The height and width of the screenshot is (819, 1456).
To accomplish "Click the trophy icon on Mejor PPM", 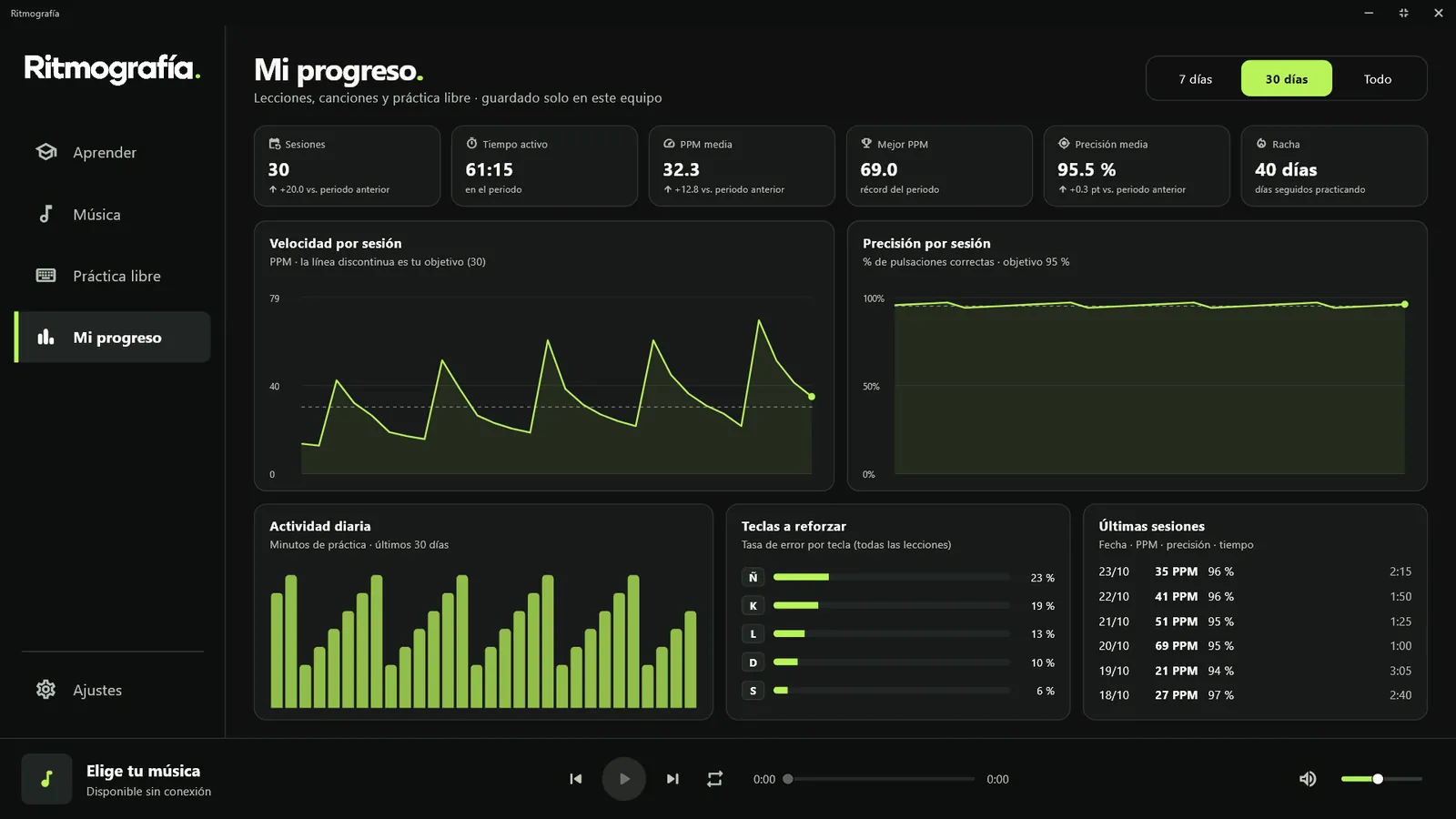I will [x=866, y=144].
